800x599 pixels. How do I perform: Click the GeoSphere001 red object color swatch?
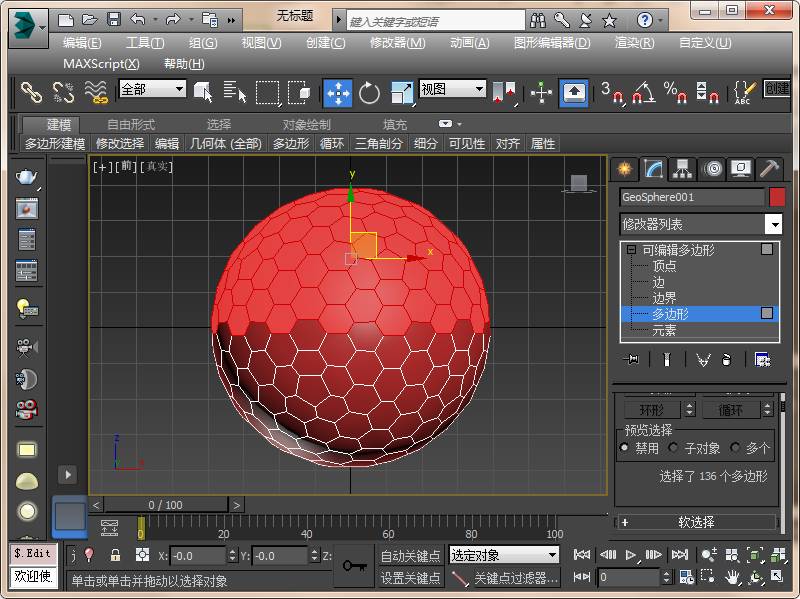click(x=777, y=197)
